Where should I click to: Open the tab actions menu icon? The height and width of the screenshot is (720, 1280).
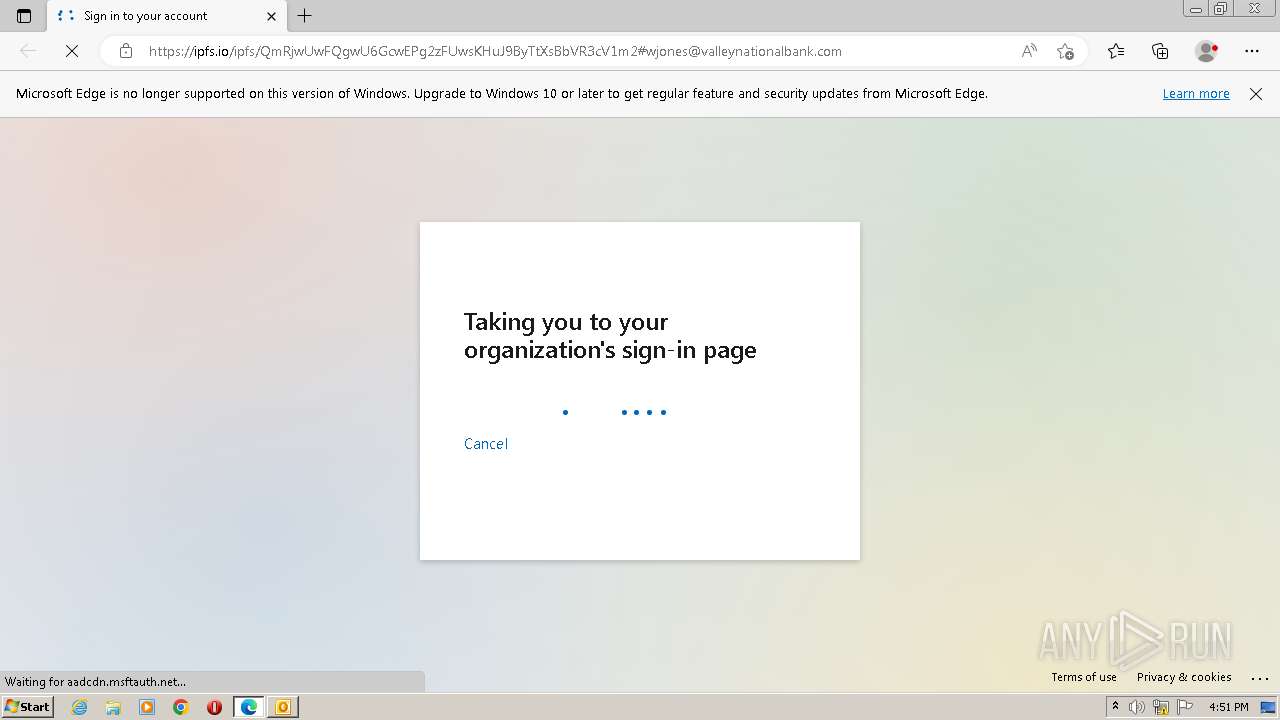24,16
